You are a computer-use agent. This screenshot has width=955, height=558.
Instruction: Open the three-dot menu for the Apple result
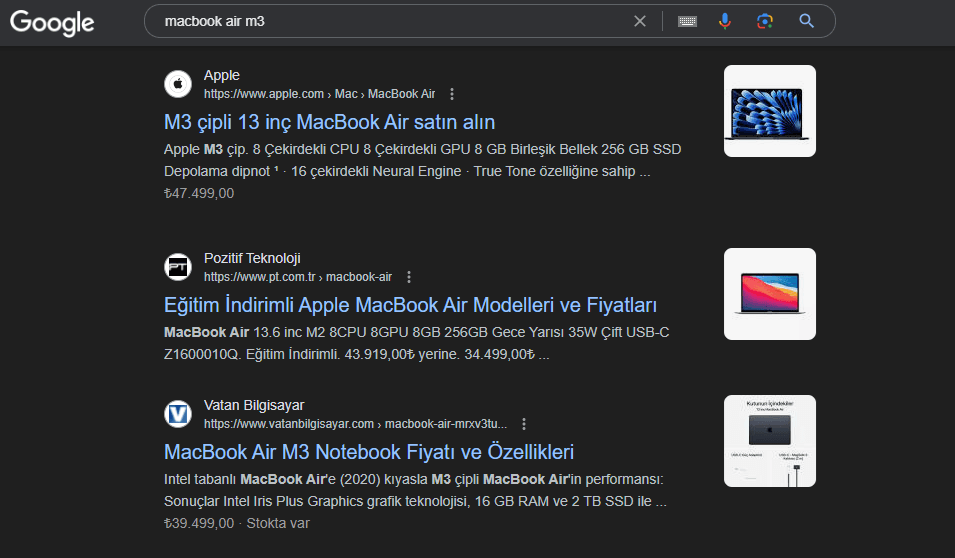click(452, 94)
